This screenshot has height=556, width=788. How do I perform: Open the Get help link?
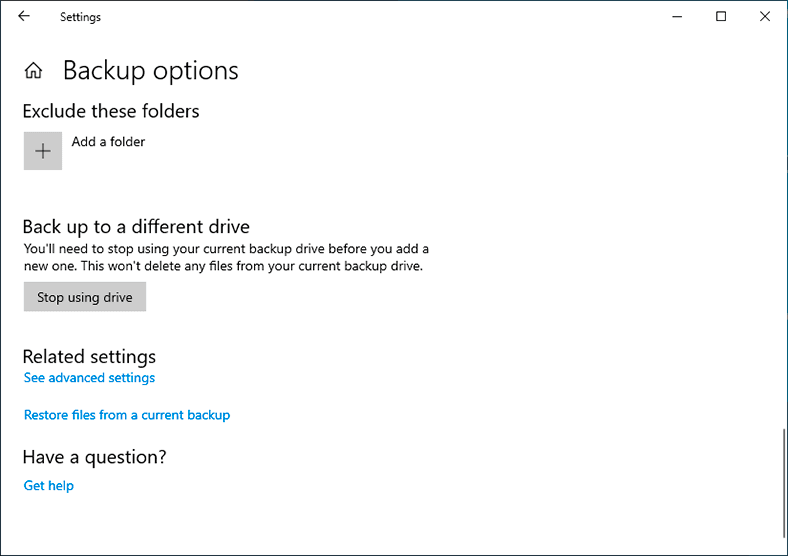pos(49,485)
